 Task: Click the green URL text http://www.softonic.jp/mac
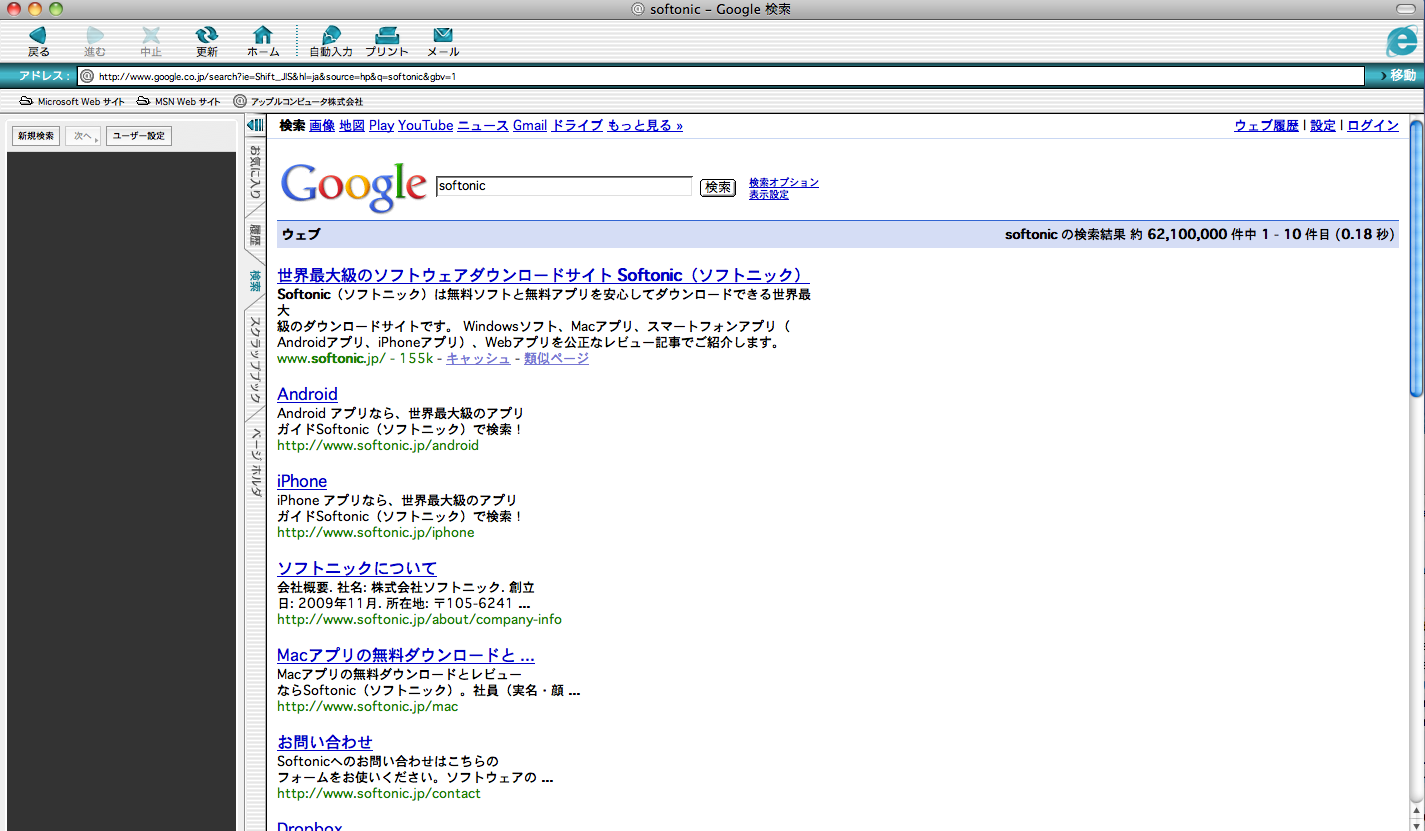(x=368, y=706)
